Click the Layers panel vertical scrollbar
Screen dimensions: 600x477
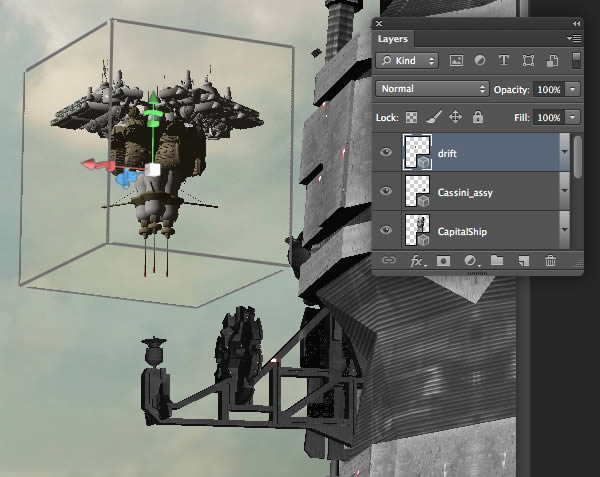tap(578, 157)
